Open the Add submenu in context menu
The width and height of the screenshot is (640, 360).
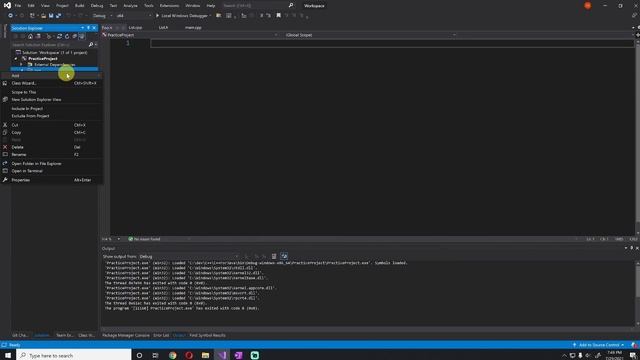(51, 76)
